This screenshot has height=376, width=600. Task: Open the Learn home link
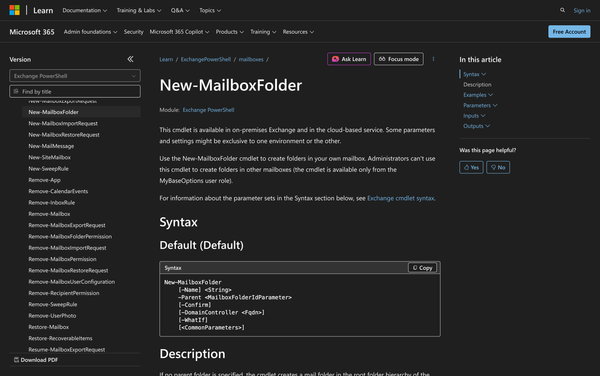click(x=43, y=11)
